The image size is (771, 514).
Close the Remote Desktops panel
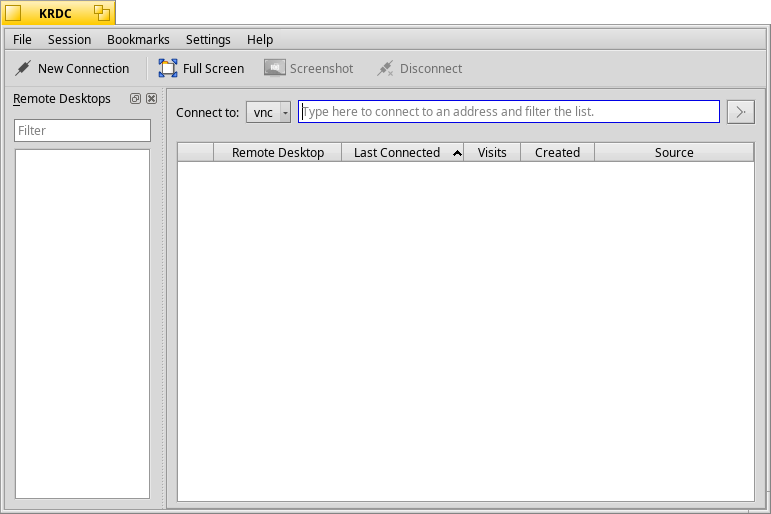[x=151, y=98]
